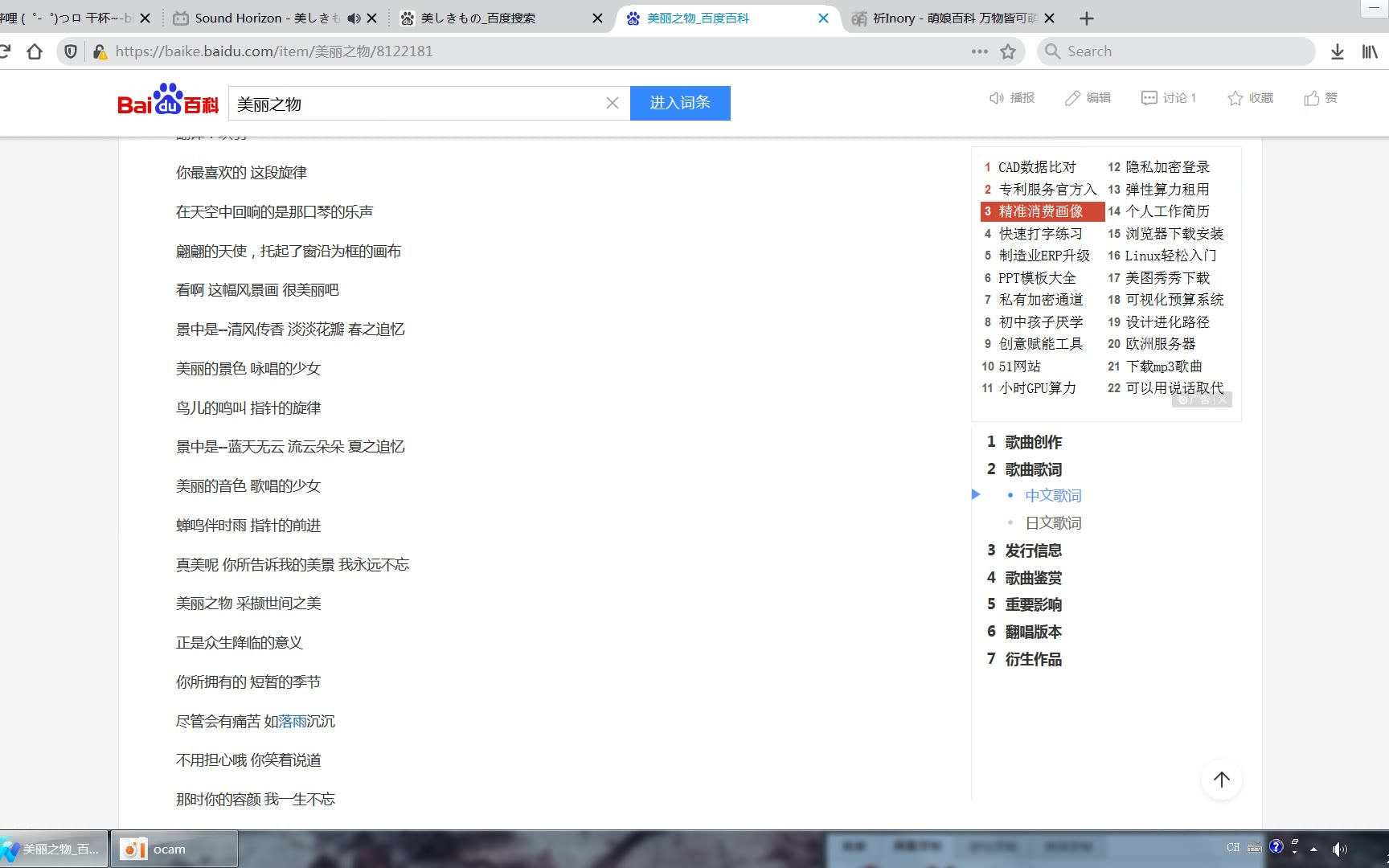Open the Library icon in the toolbar

1370,51
